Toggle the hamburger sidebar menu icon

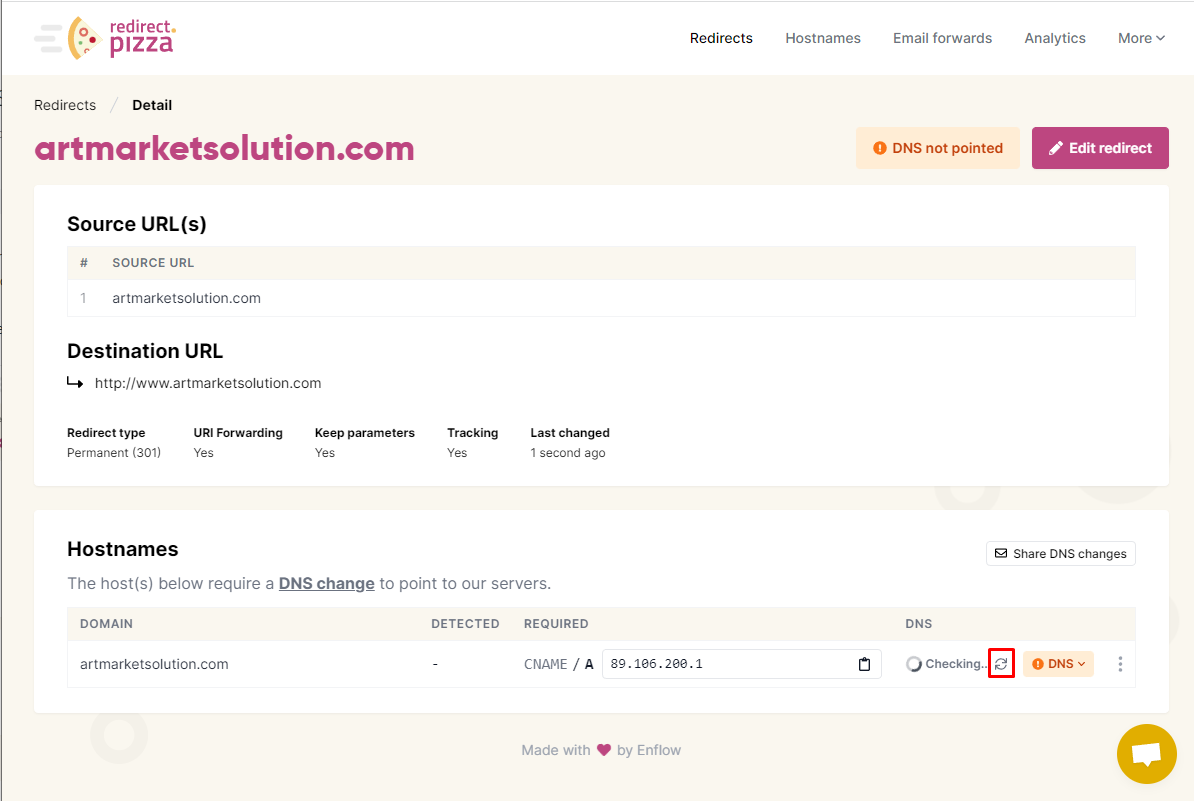[x=48, y=38]
